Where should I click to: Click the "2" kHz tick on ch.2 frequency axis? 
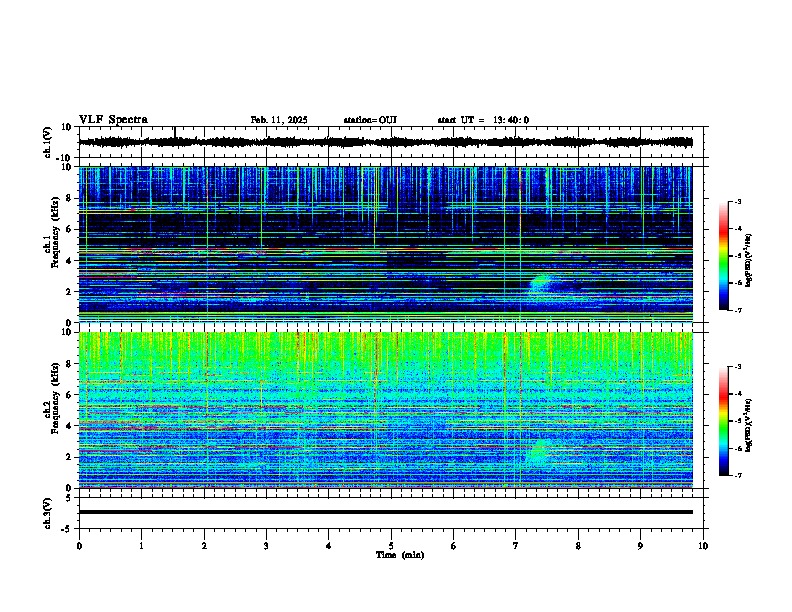[70, 457]
